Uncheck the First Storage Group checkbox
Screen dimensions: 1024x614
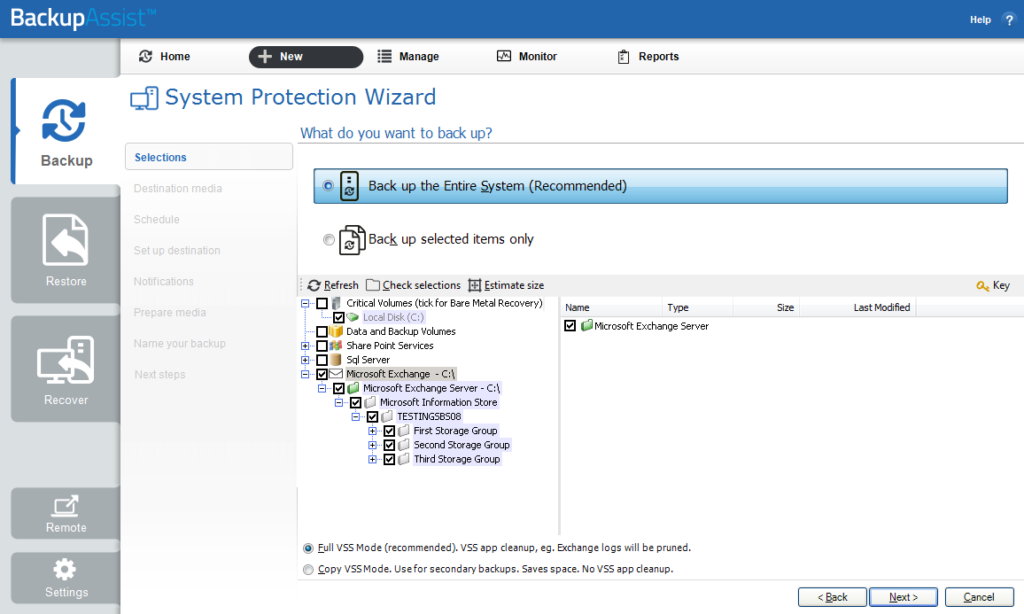[x=389, y=431]
